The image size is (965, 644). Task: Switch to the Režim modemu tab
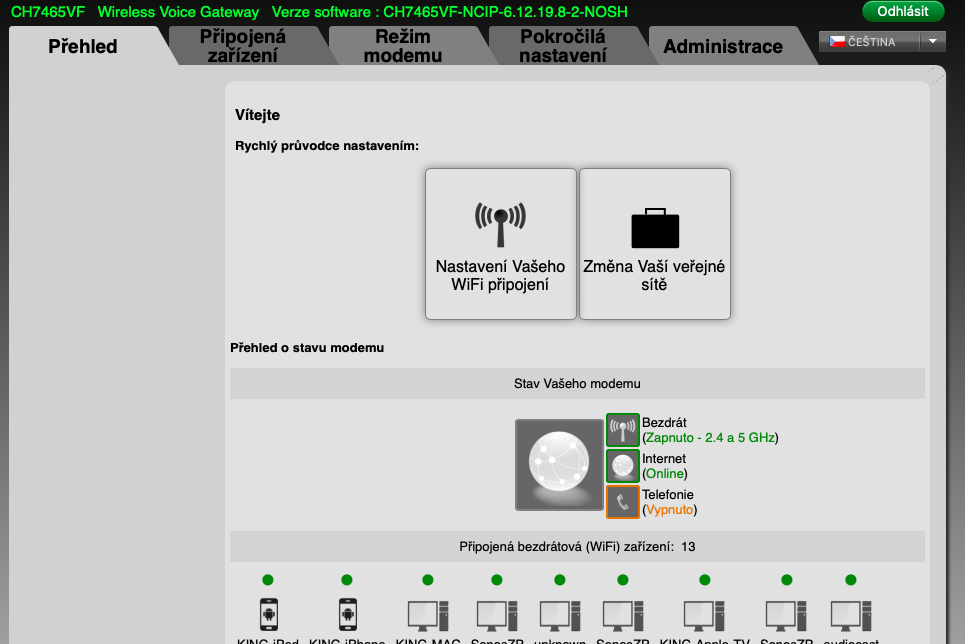pos(402,46)
